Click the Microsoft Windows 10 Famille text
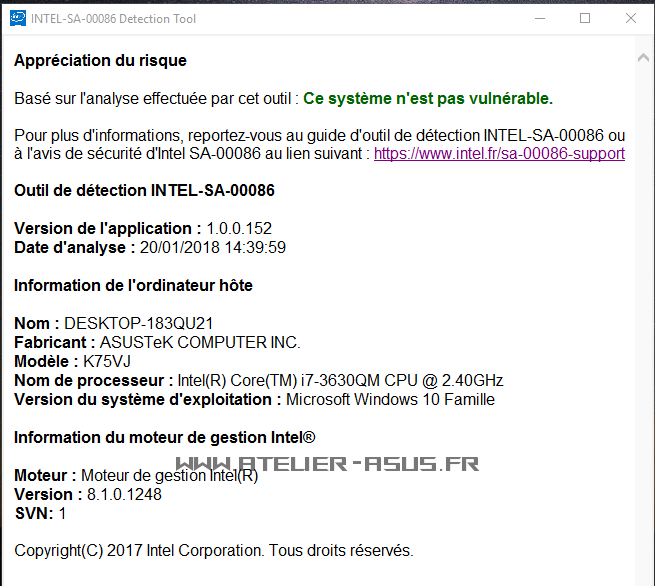 pos(391,399)
